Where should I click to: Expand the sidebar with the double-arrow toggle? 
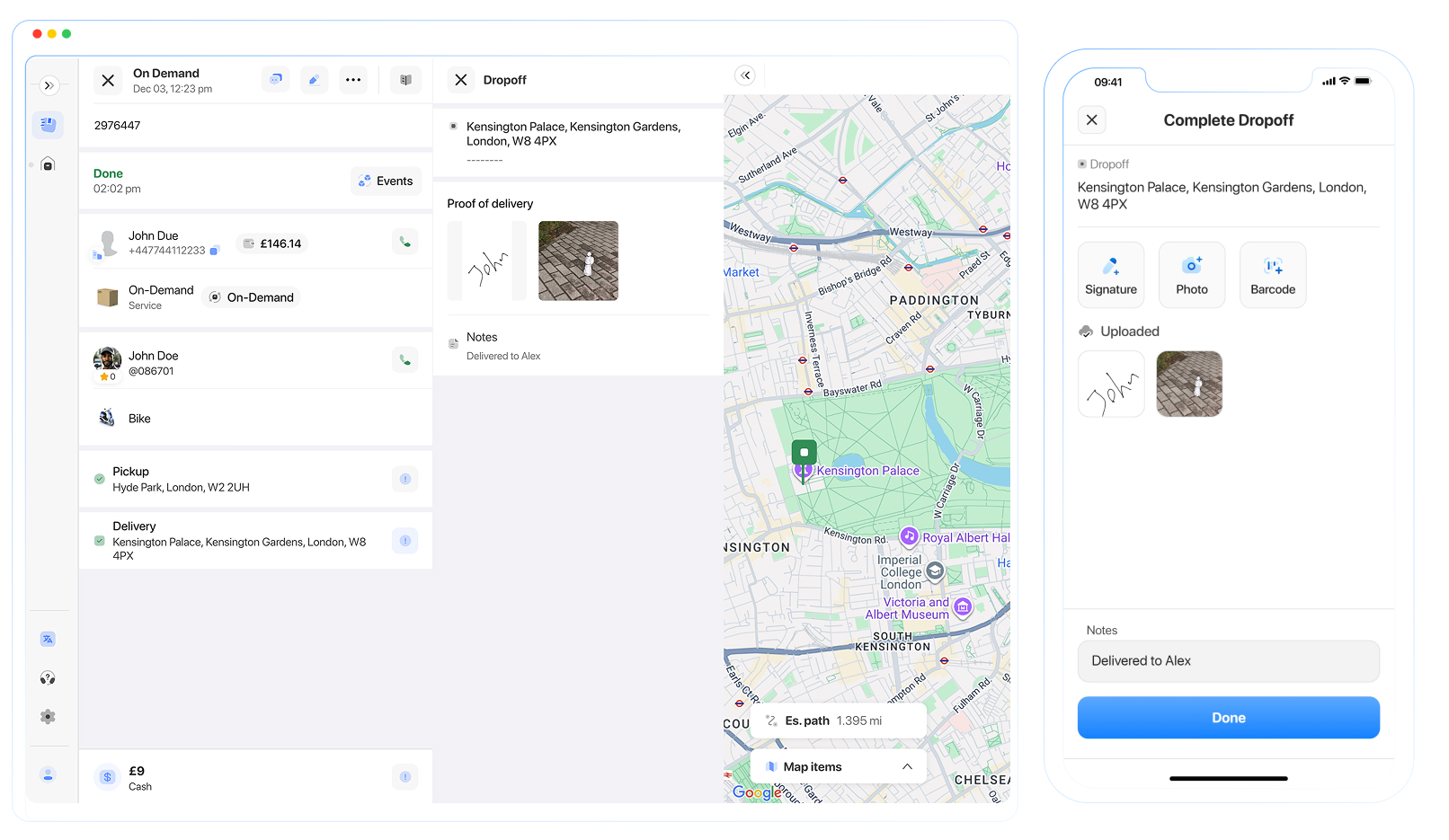click(49, 84)
